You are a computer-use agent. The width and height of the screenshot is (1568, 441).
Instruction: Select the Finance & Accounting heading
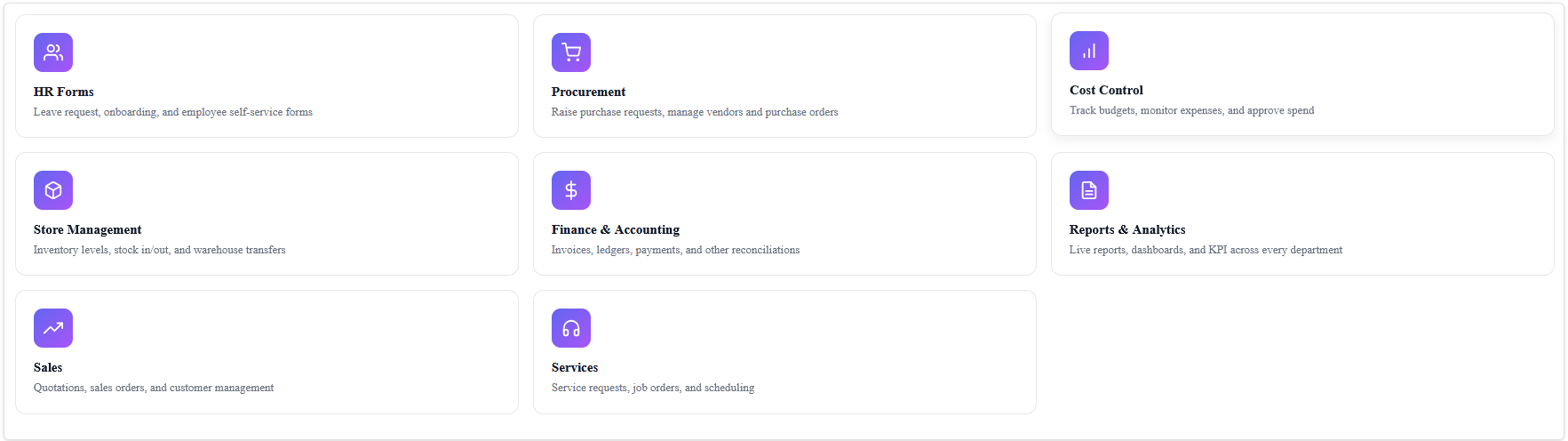(x=616, y=229)
